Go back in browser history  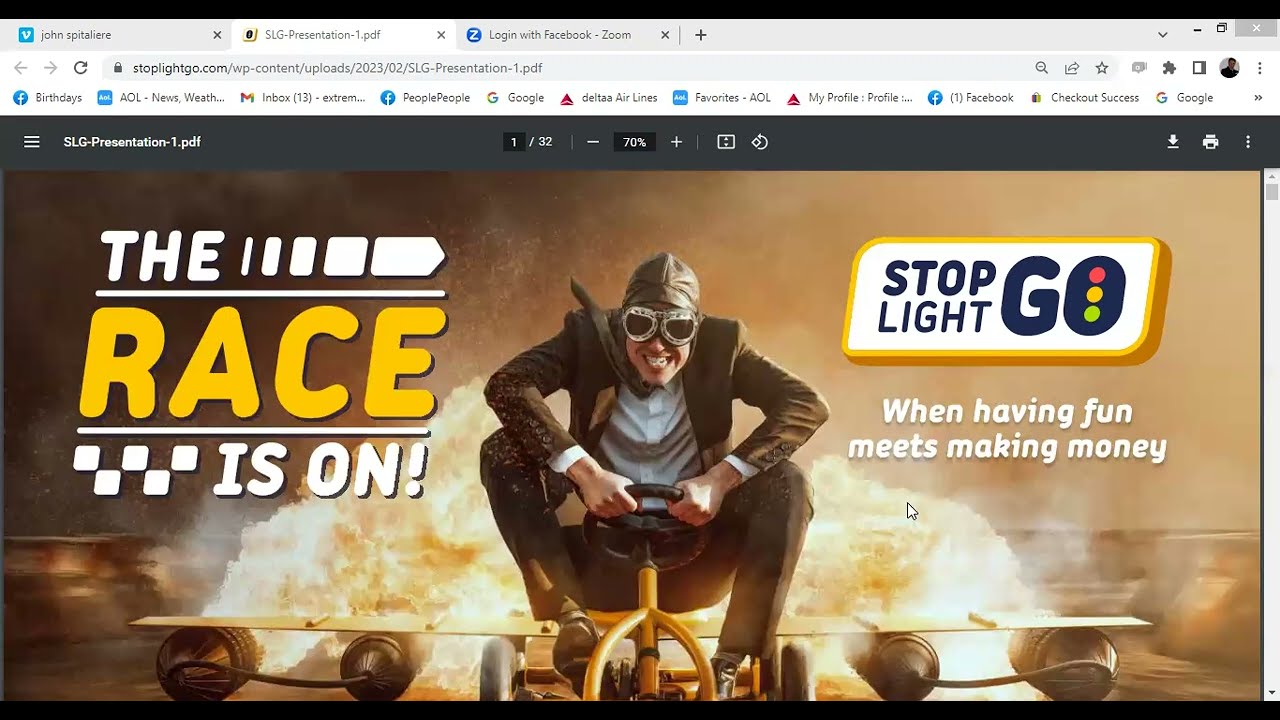coord(21,68)
